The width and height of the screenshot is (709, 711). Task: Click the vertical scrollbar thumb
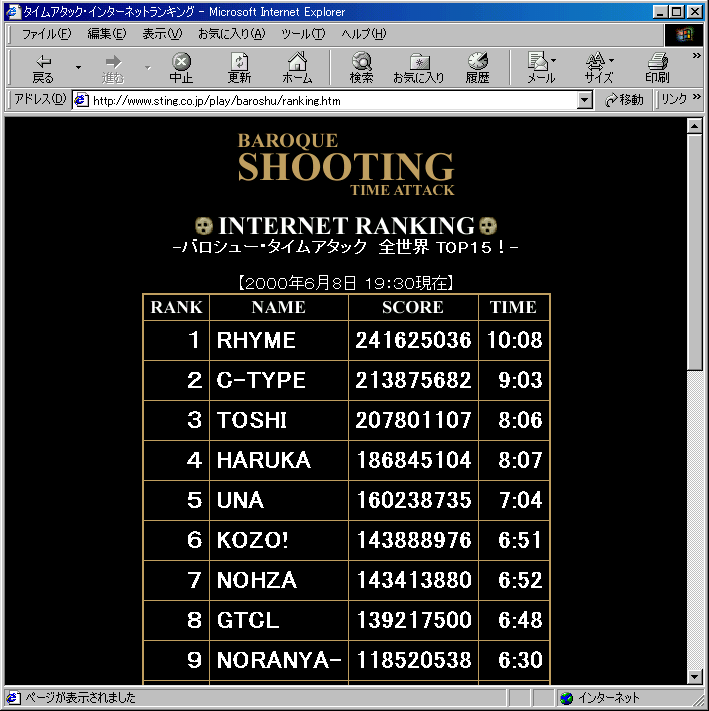(x=694, y=252)
